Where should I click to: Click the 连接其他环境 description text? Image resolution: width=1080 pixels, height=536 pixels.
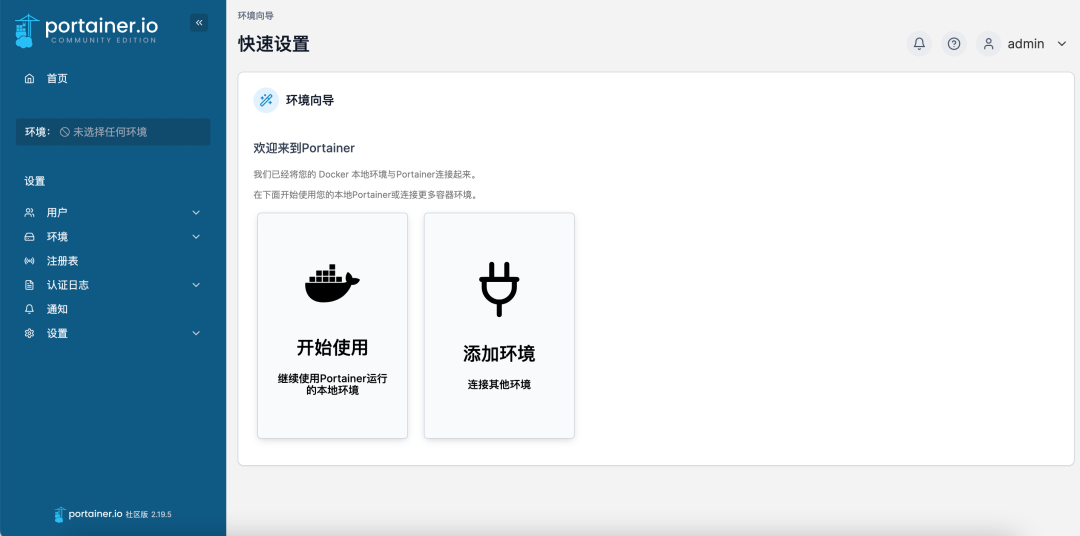499,384
